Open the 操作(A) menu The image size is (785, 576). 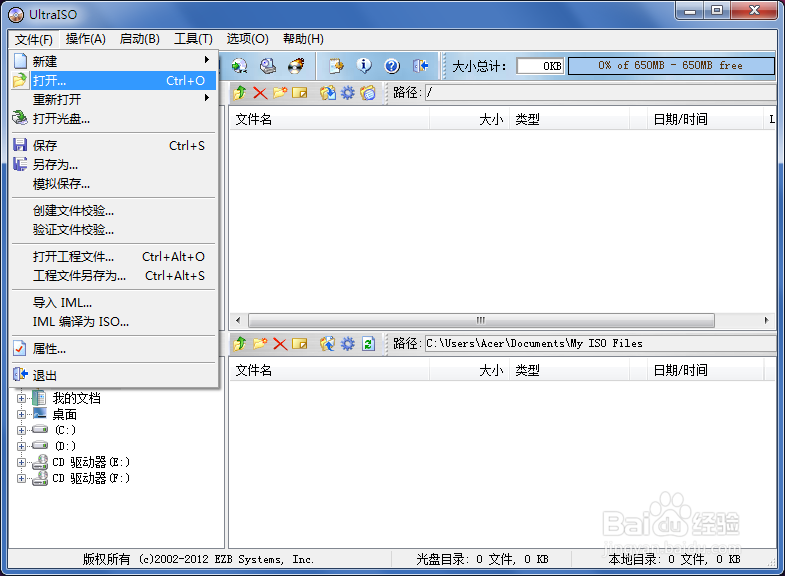pyautogui.click(x=86, y=39)
